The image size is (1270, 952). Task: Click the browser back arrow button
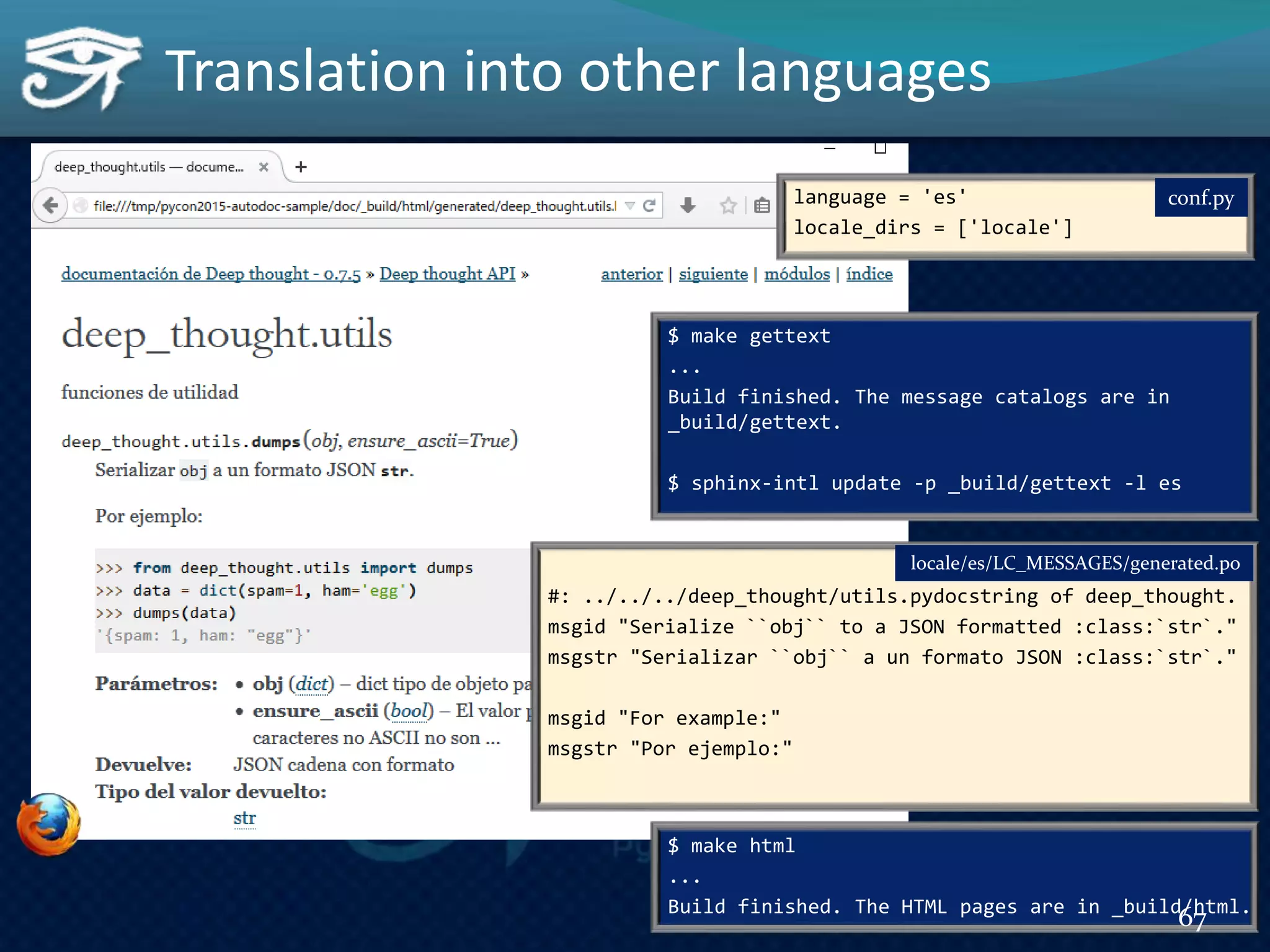point(51,205)
